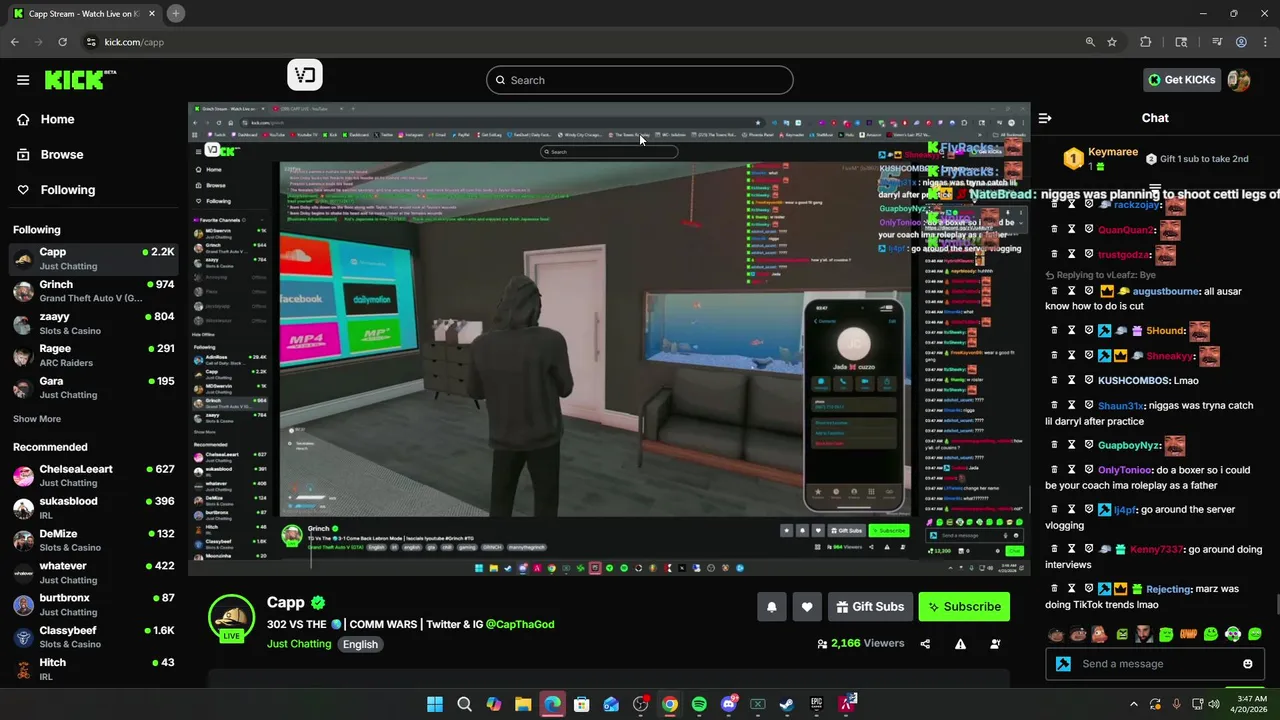Click the report warning triangle icon

coord(960,644)
